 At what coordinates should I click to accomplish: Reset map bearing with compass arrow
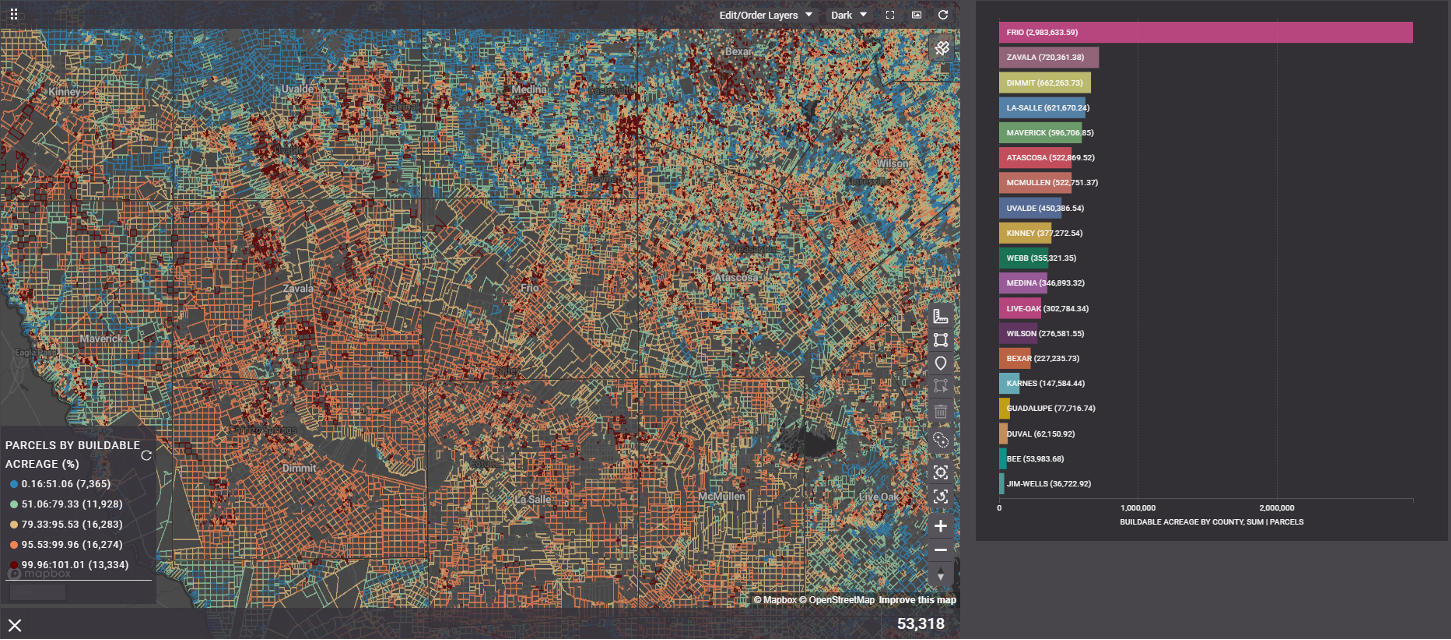940,575
